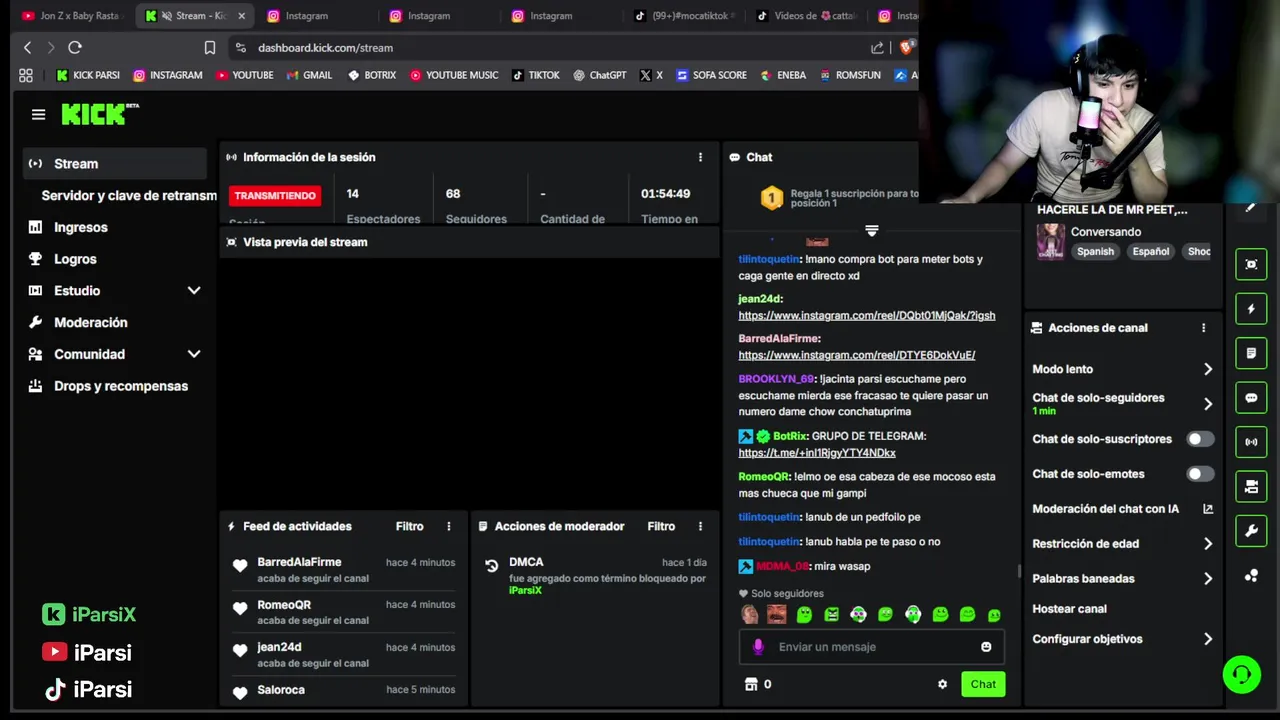This screenshot has height=720, width=1280.
Task: Toggle Chat de solo-suscriptores switch
Action: pos(1200,439)
